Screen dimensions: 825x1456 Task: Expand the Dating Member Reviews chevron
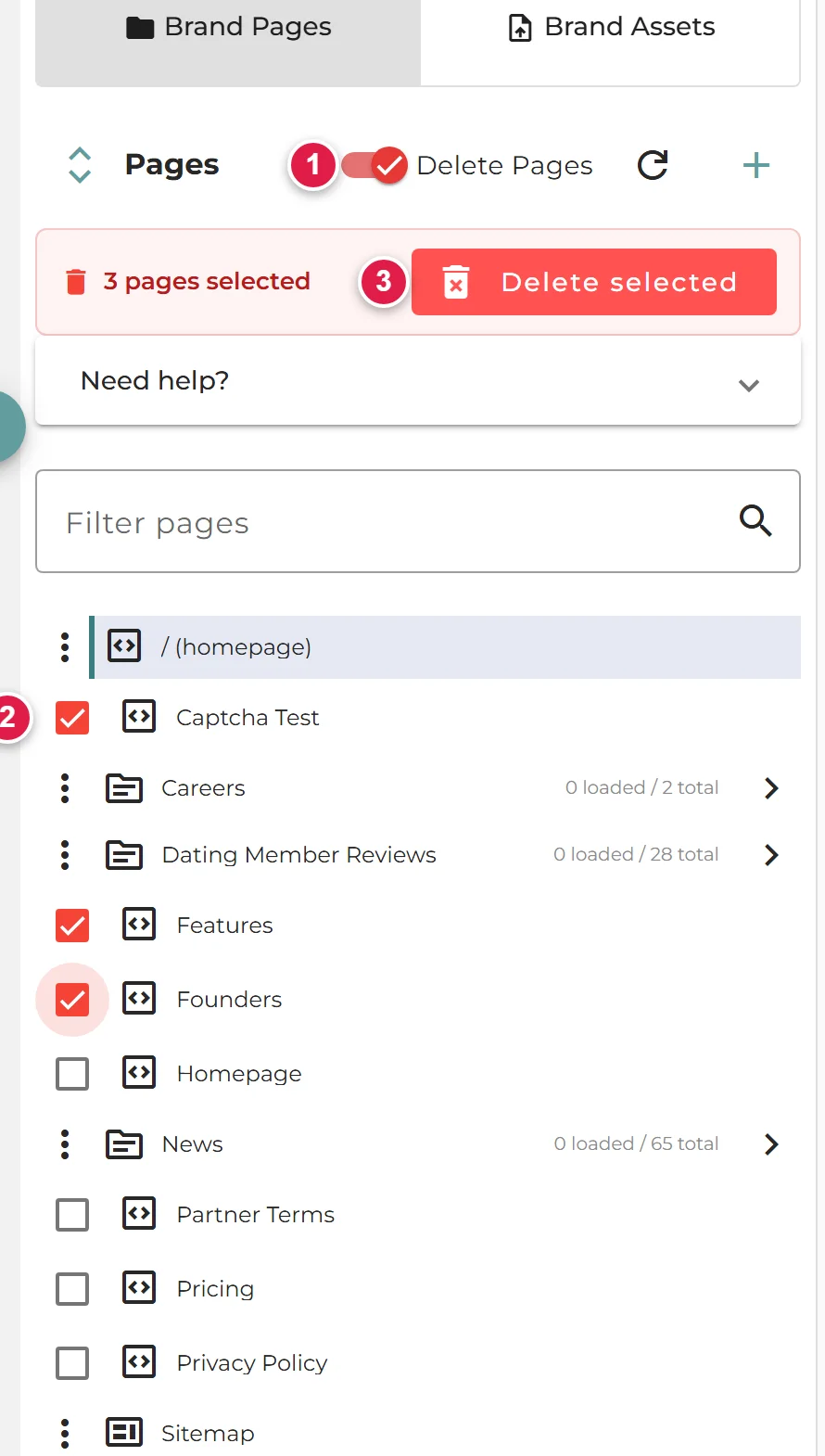(771, 855)
